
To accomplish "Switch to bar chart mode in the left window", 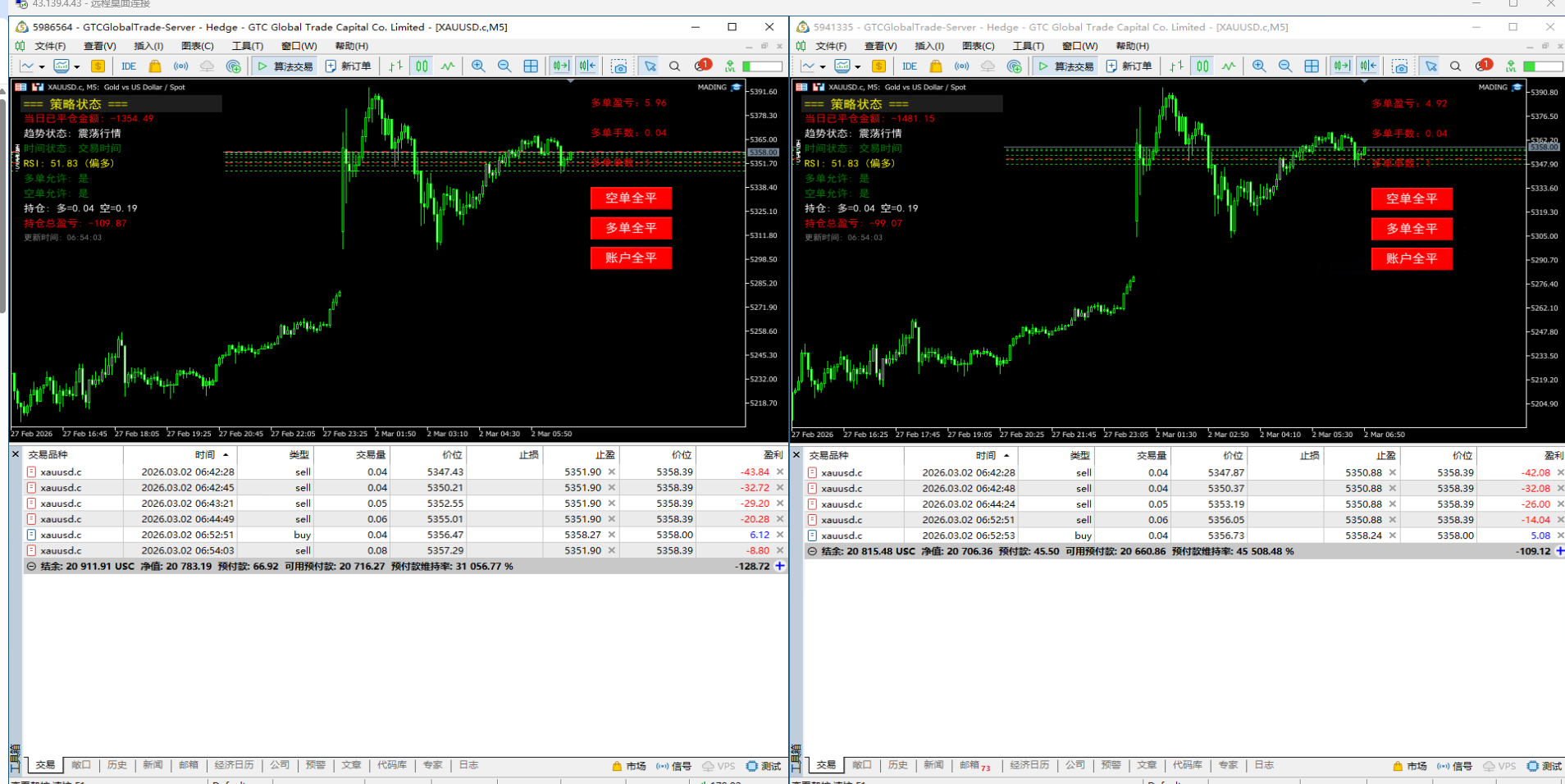I will coord(395,66).
